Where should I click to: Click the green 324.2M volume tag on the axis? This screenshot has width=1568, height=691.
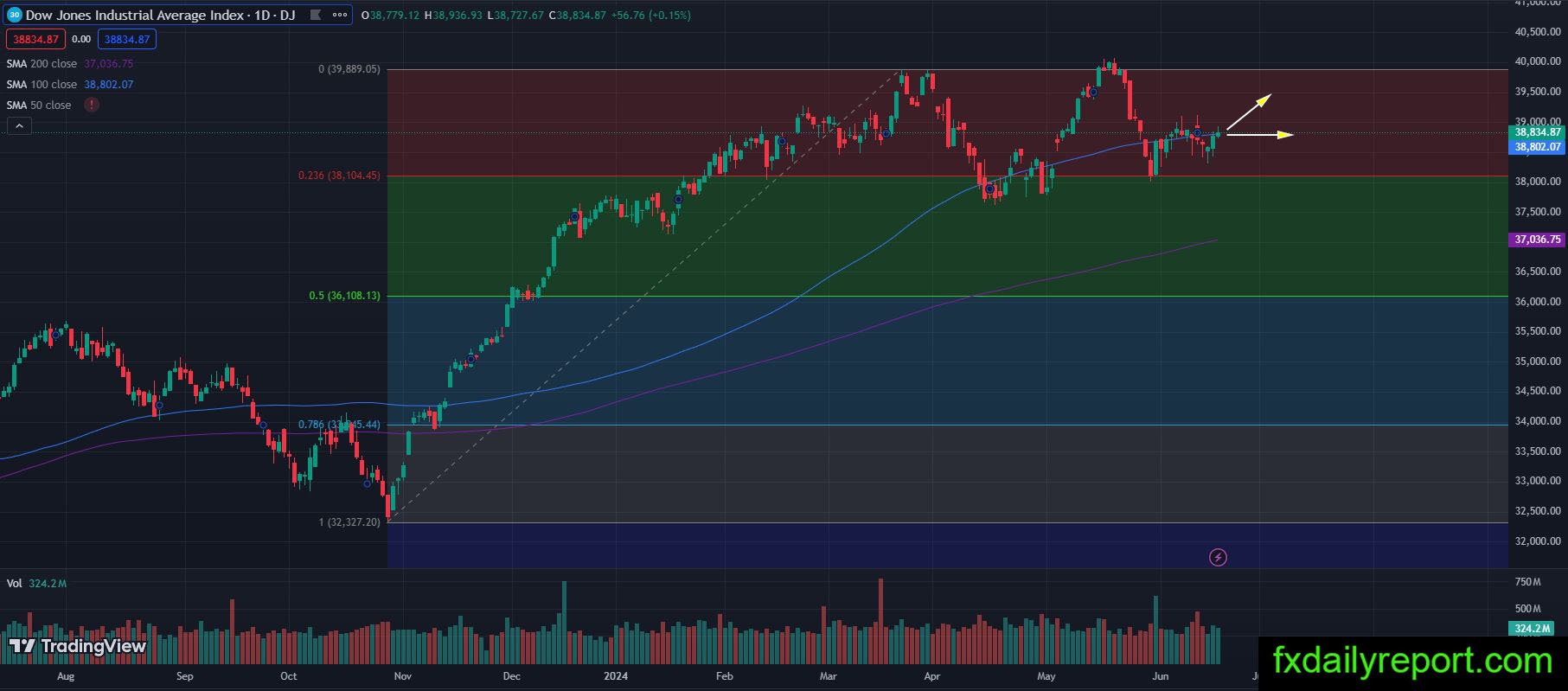pyautogui.click(x=1533, y=628)
